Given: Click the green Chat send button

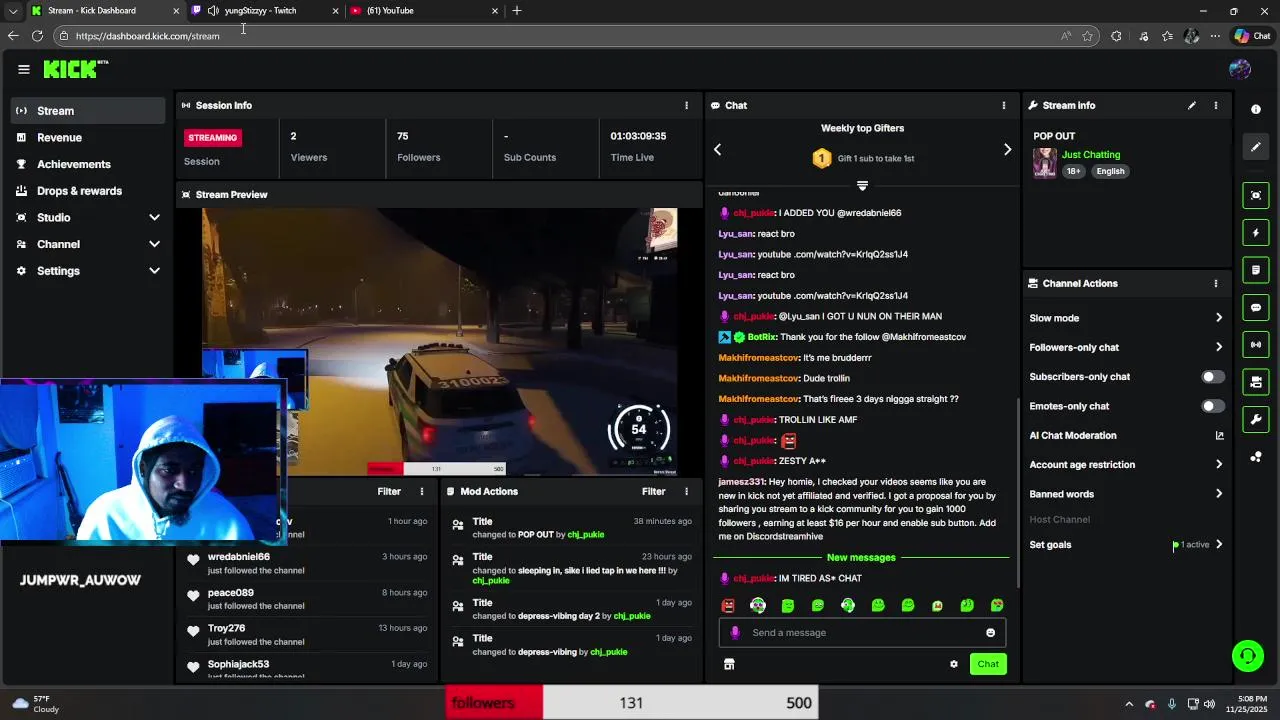Looking at the screenshot, I should click(988, 664).
